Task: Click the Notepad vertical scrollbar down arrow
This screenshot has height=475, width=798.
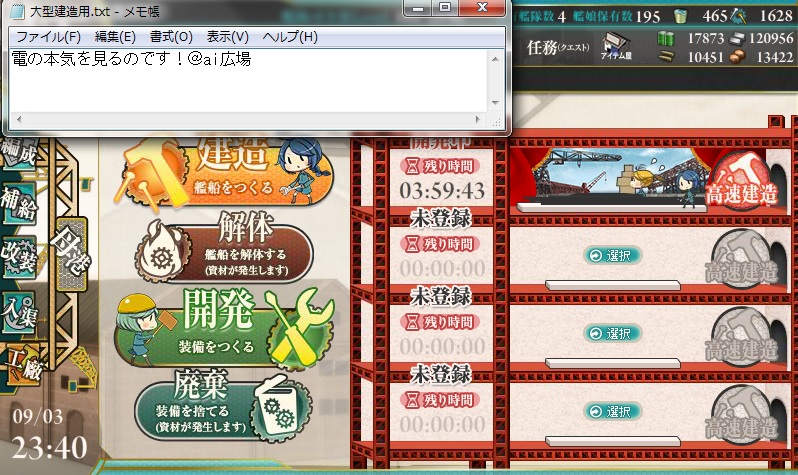Action: point(495,103)
